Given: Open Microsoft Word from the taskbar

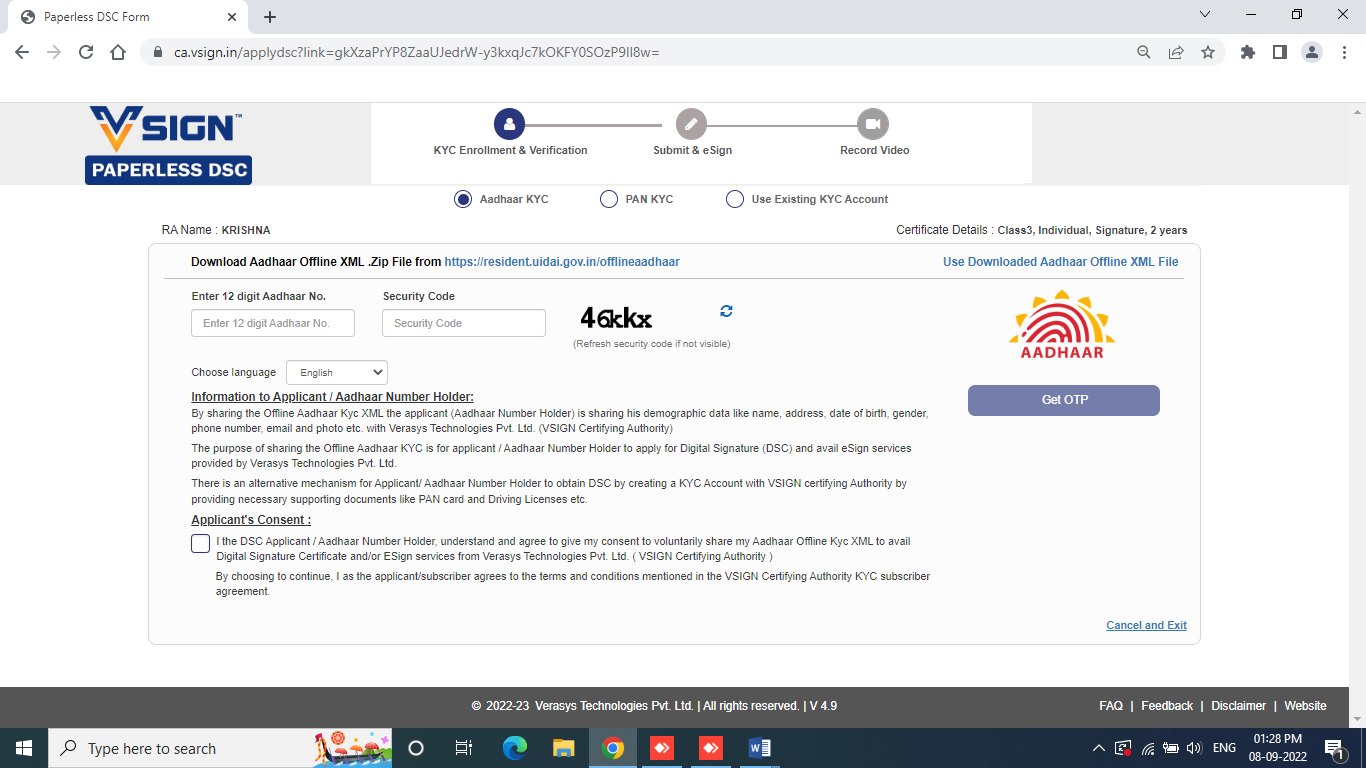Looking at the screenshot, I should [759, 748].
